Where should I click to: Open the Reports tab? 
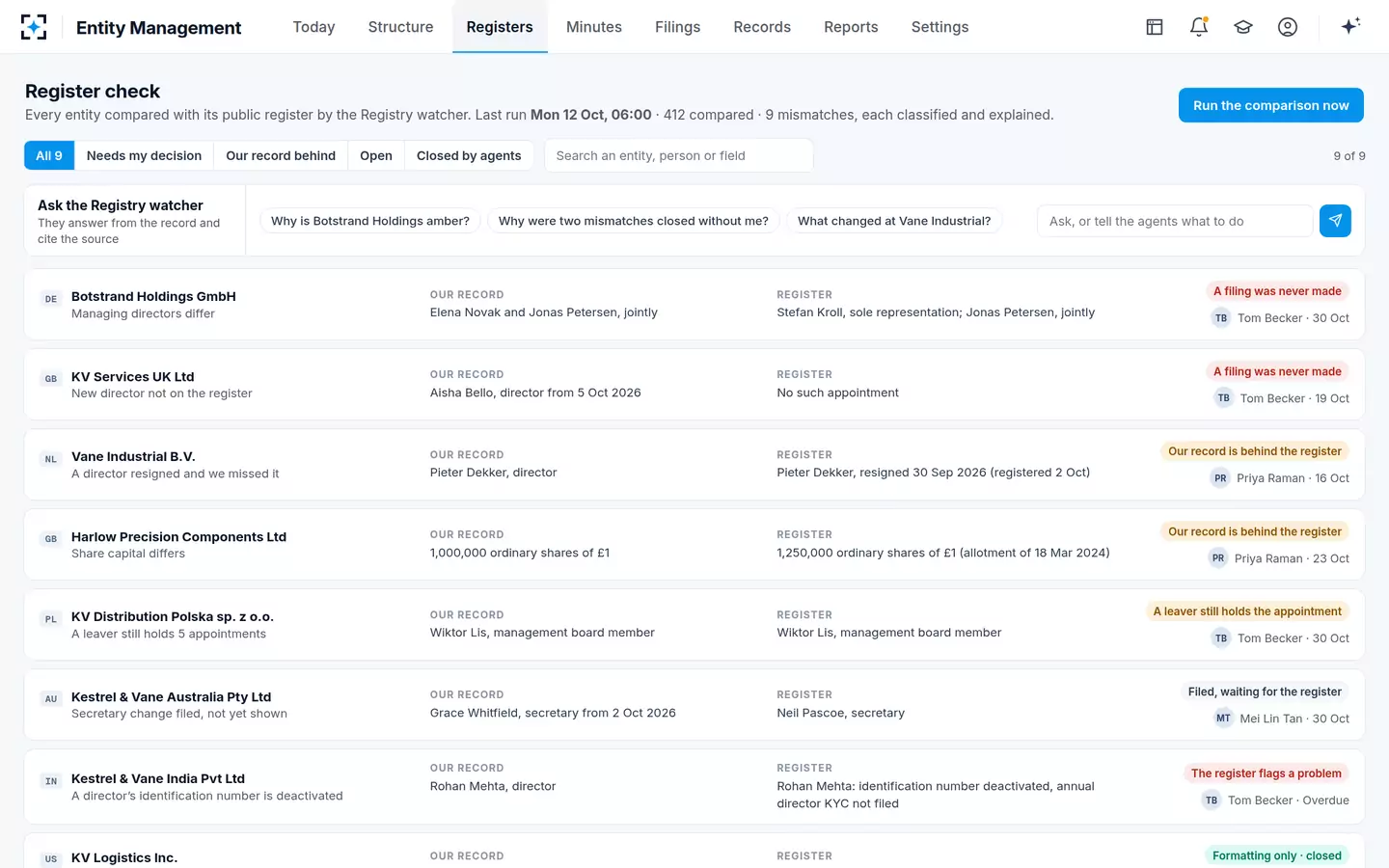point(851,27)
